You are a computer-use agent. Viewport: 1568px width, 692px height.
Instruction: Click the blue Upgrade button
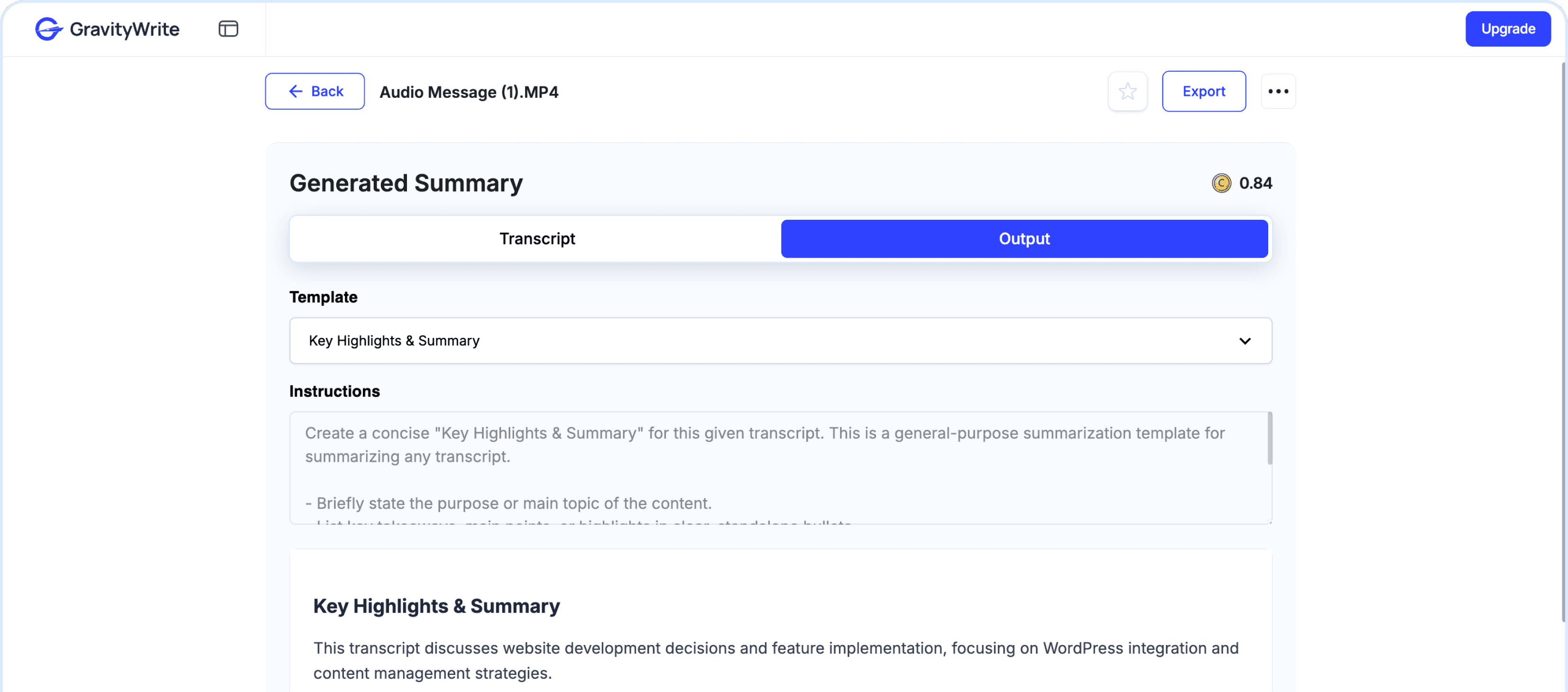click(1507, 28)
